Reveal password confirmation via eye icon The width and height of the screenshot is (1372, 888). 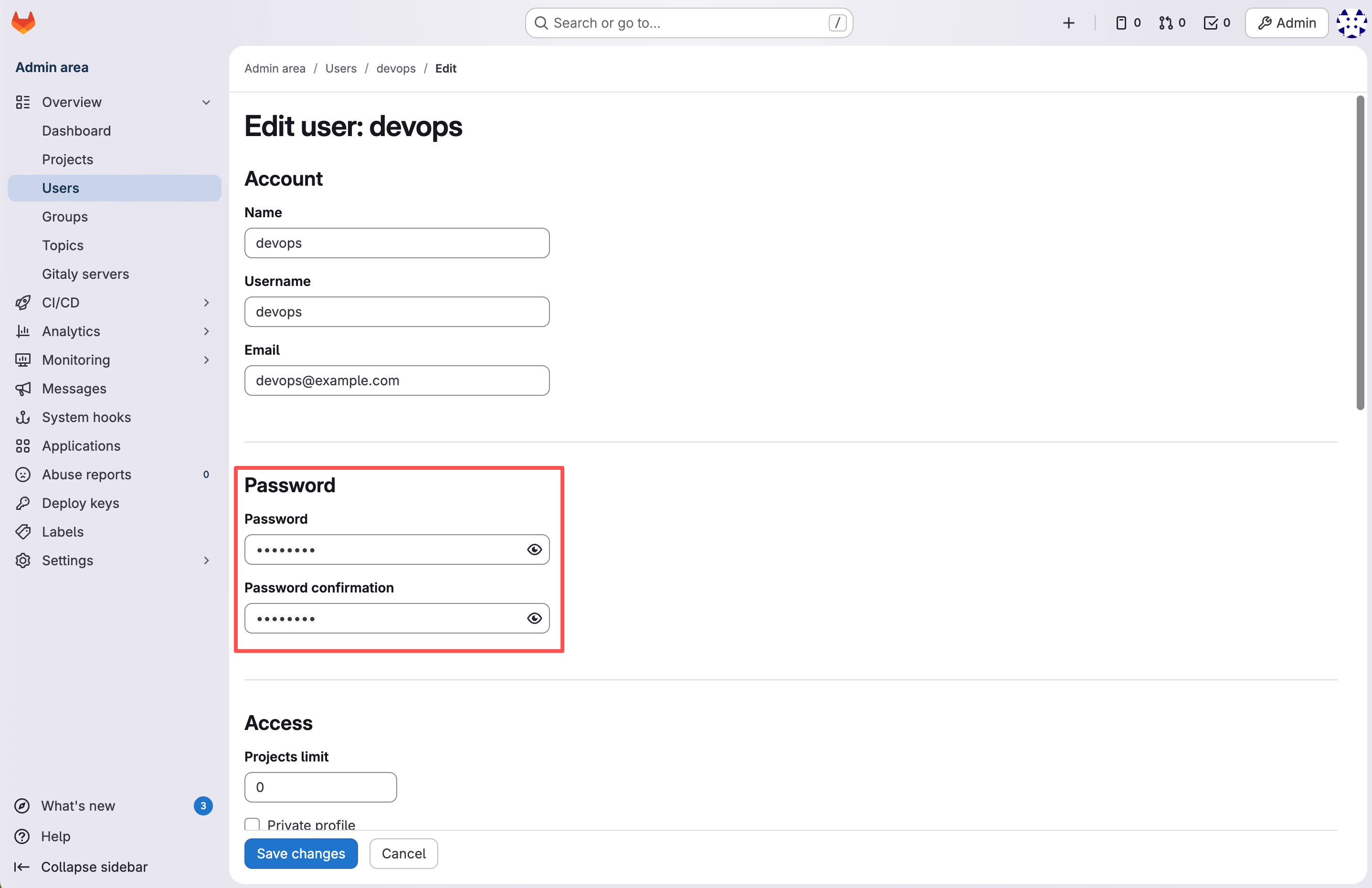[x=534, y=618]
